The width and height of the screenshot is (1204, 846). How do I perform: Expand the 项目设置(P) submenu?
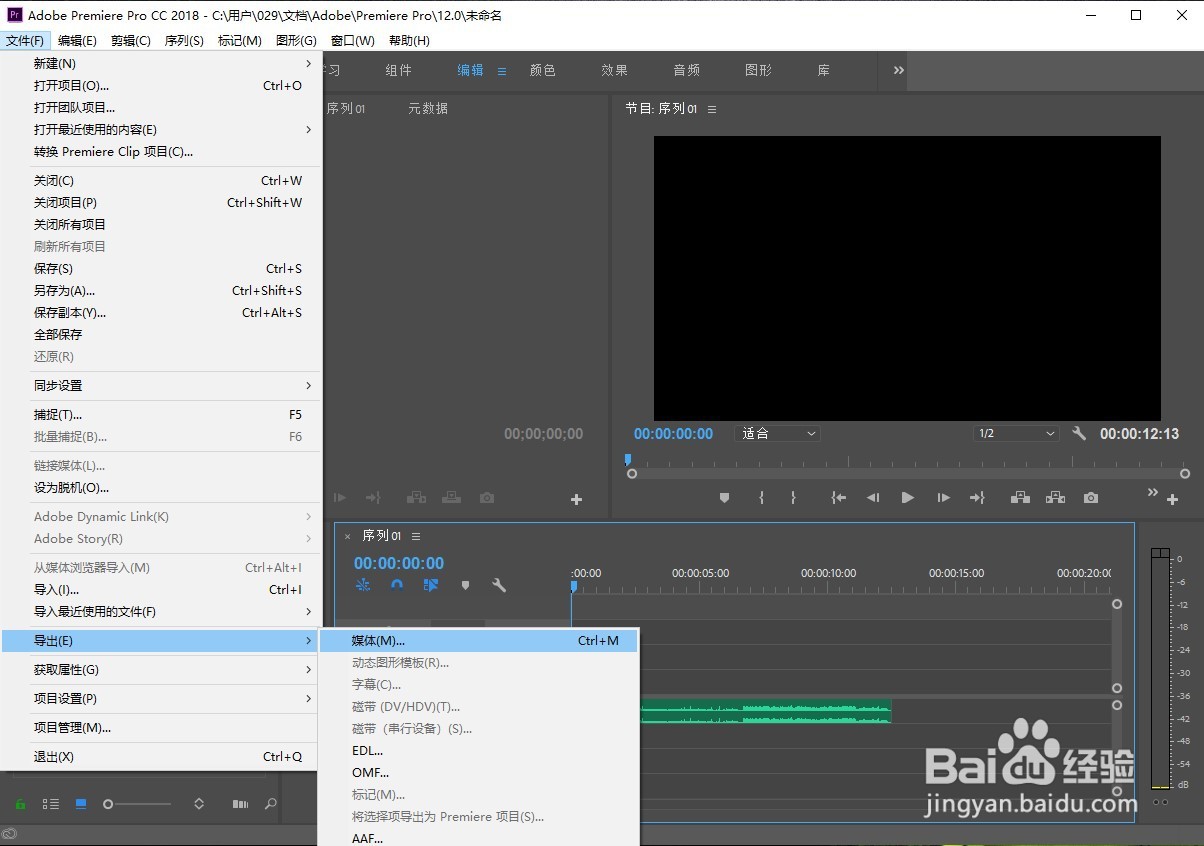[x=160, y=698]
